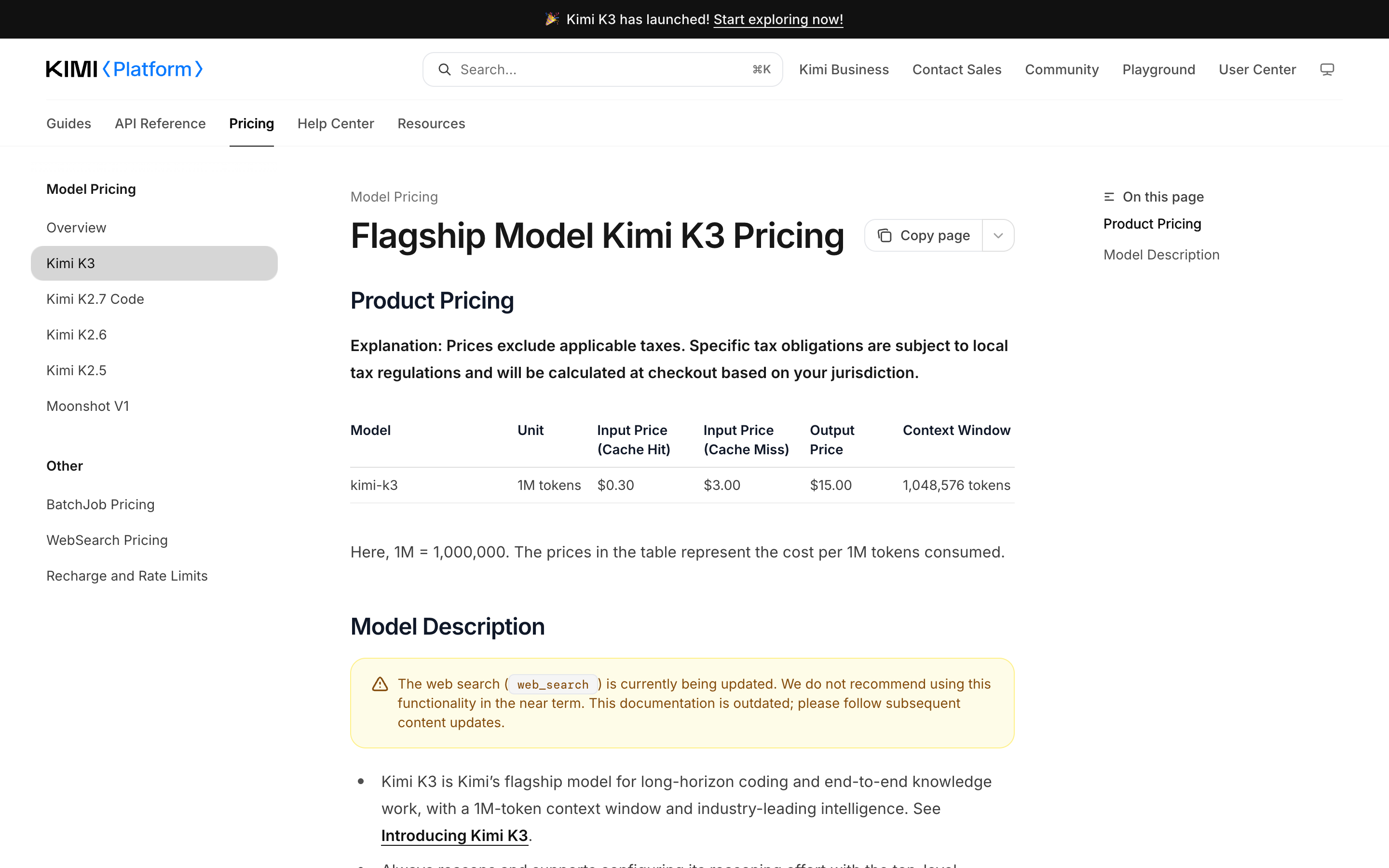Click the $3.00 cache miss price
1389x868 pixels.
pyautogui.click(x=722, y=485)
